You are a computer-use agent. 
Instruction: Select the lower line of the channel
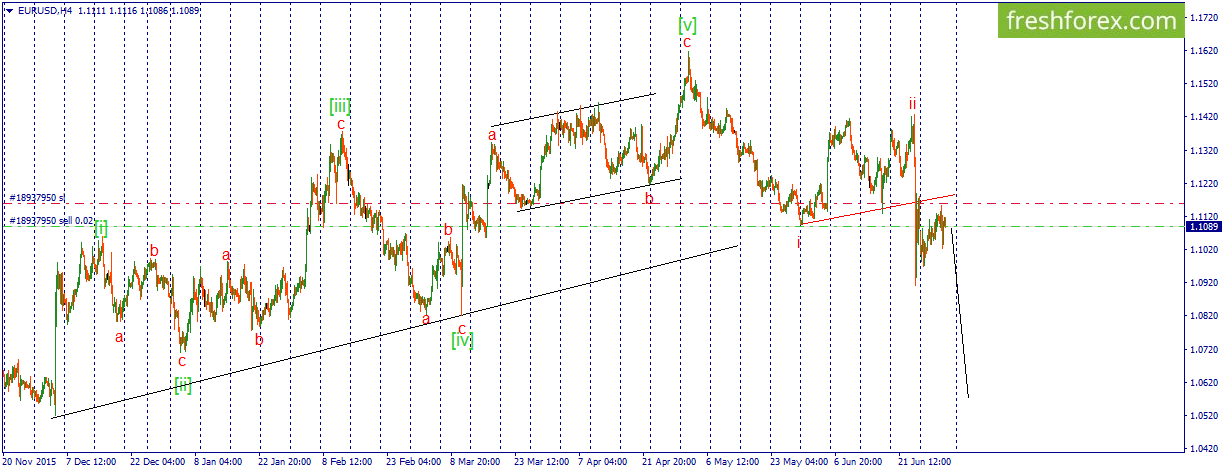click(x=598, y=195)
